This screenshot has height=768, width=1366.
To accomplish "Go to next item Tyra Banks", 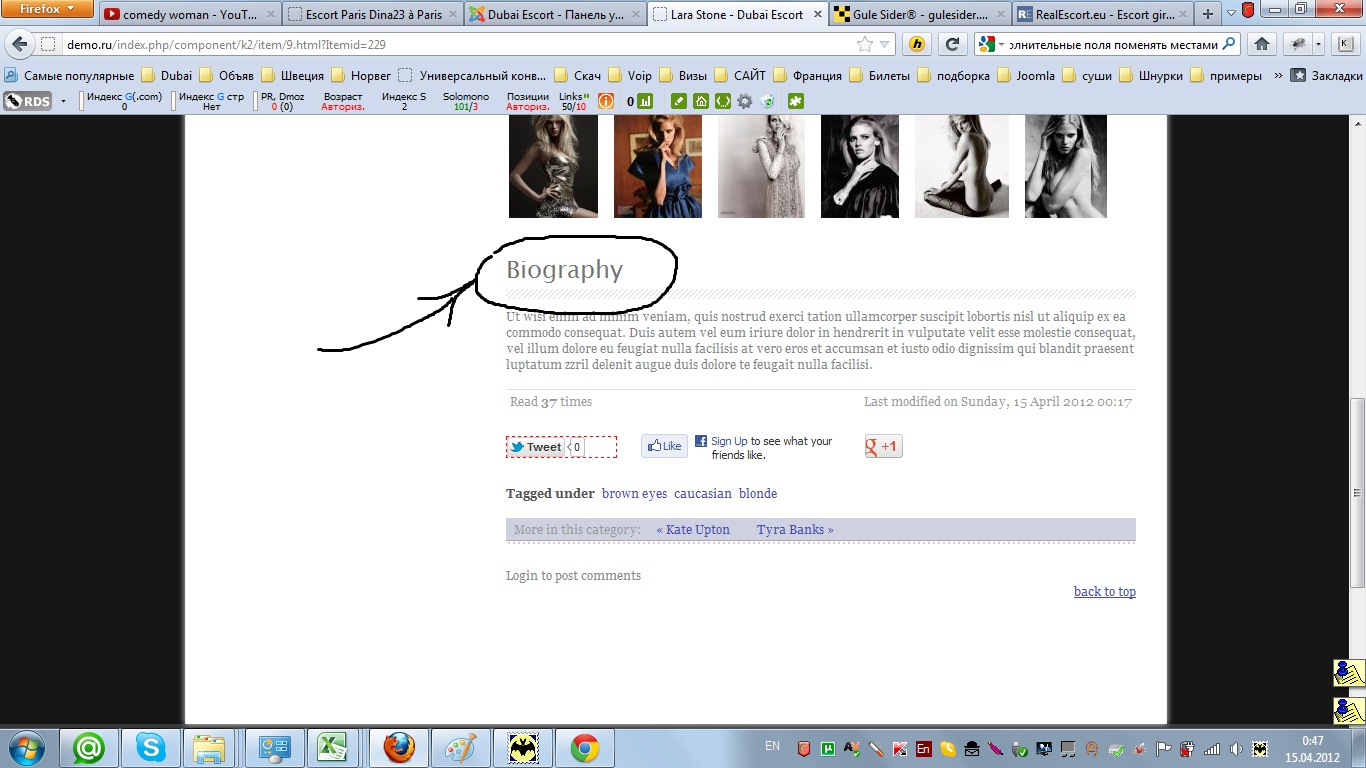I will coord(795,529).
